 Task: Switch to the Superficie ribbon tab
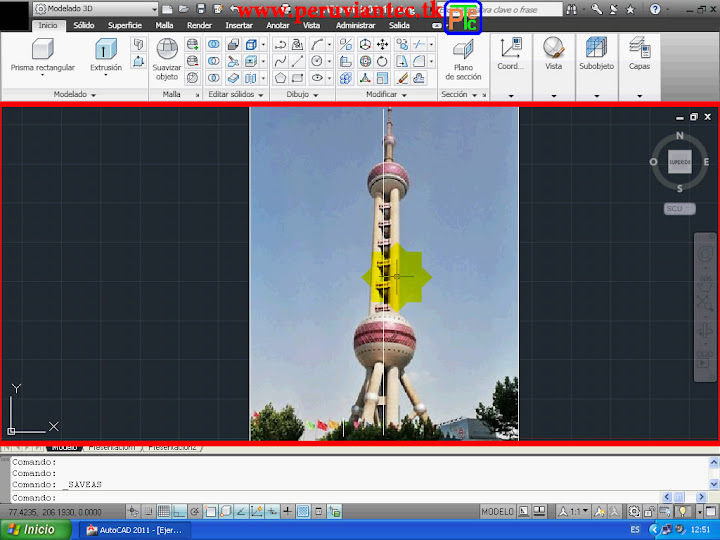pos(124,25)
